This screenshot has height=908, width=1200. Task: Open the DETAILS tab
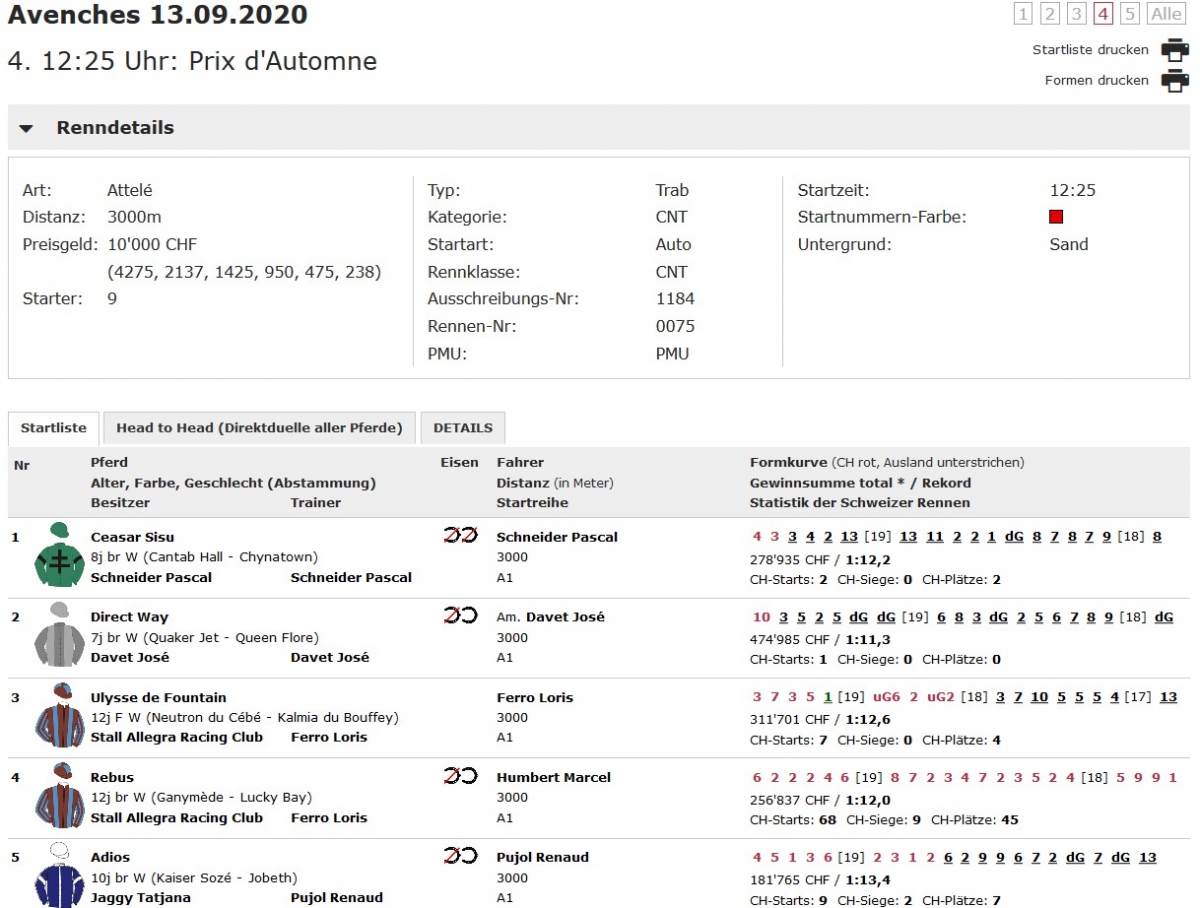[462, 428]
